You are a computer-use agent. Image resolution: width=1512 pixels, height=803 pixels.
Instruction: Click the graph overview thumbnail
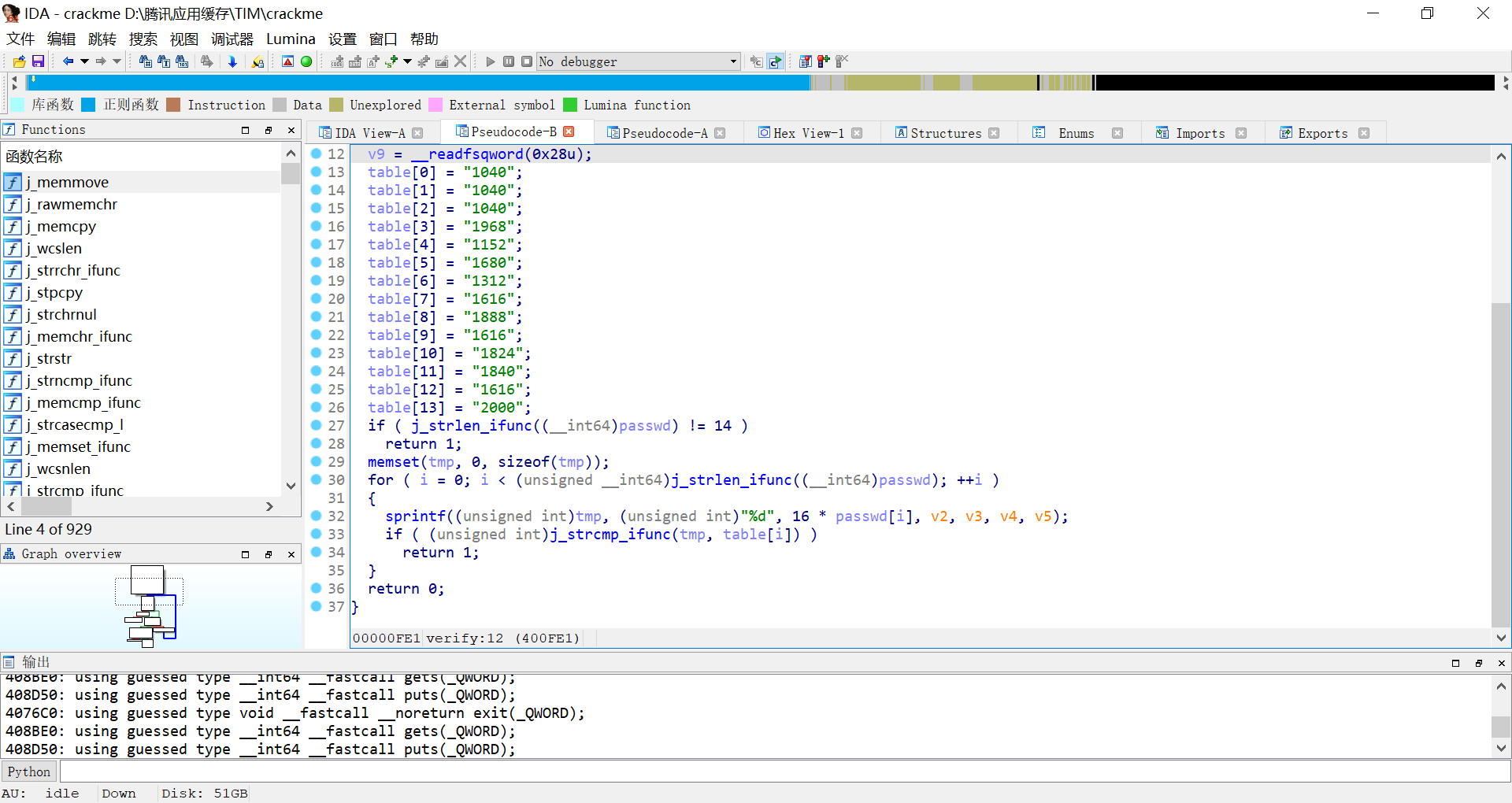pyautogui.click(x=151, y=606)
